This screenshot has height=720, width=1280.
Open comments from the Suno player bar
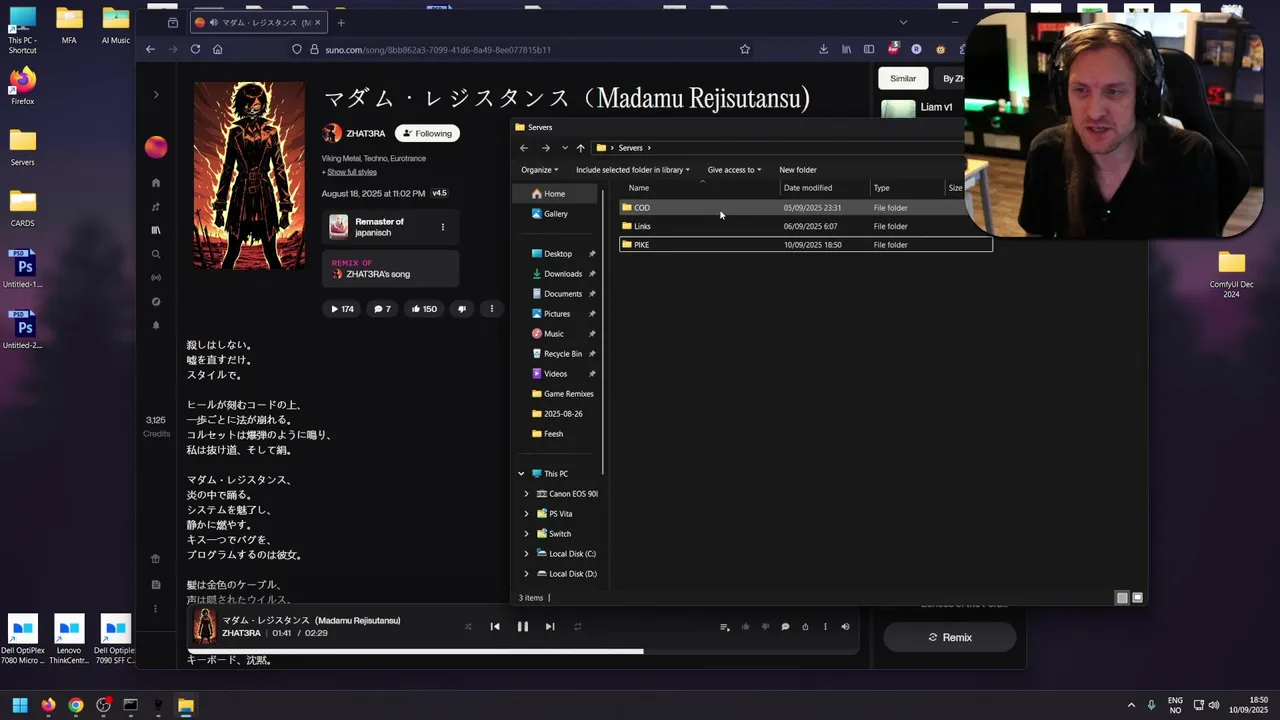[x=785, y=627]
